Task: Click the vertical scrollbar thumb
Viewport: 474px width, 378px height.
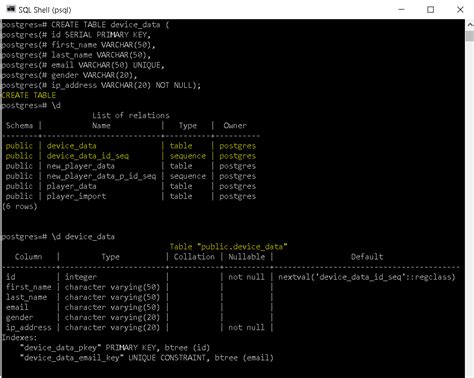Action: pyautogui.click(x=470, y=36)
